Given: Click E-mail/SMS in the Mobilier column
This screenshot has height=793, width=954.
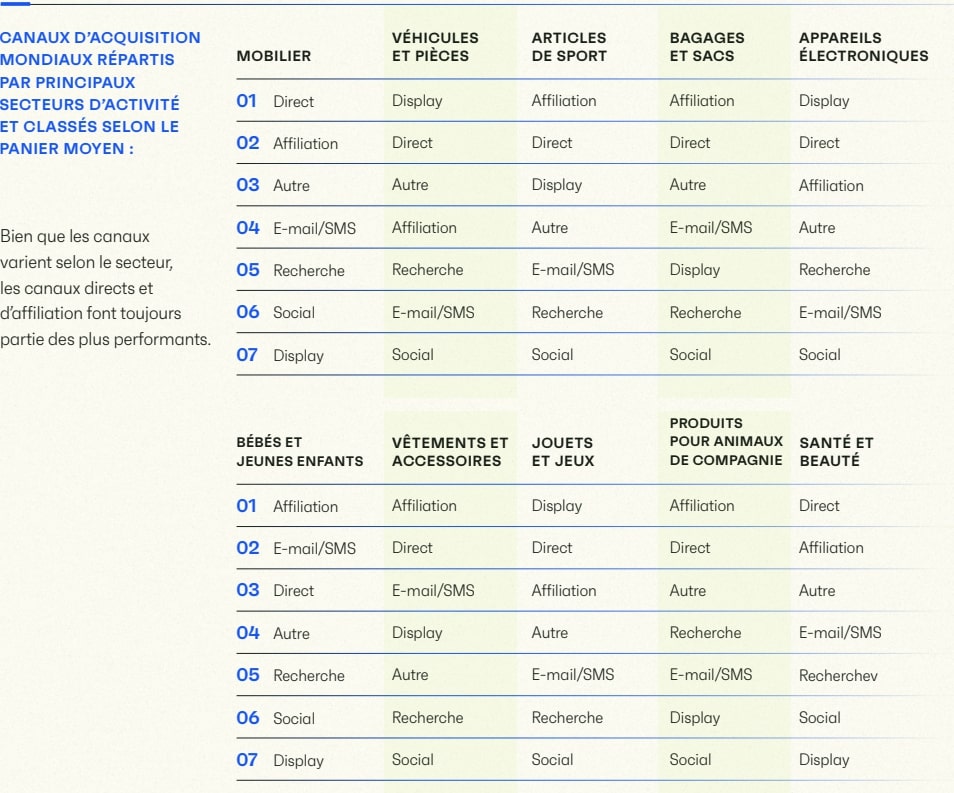Looking at the screenshot, I should [314, 228].
